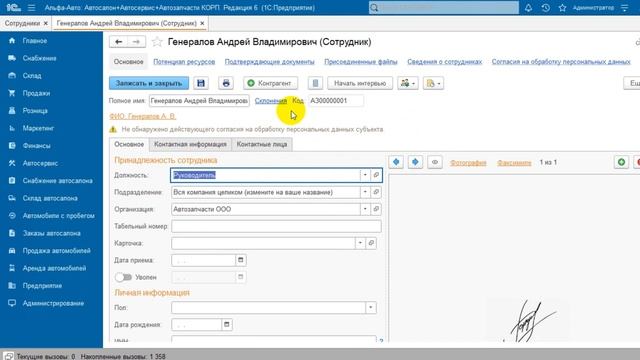Screen dimensions: 640x360
Task: Click the forward arrow navigation button
Action: [x=136, y=42]
